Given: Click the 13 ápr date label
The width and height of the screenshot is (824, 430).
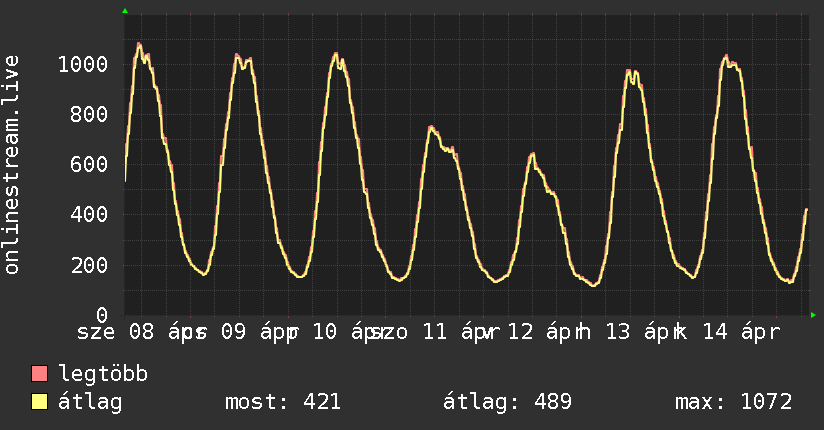Looking at the screenshot, I should point(644,332).
